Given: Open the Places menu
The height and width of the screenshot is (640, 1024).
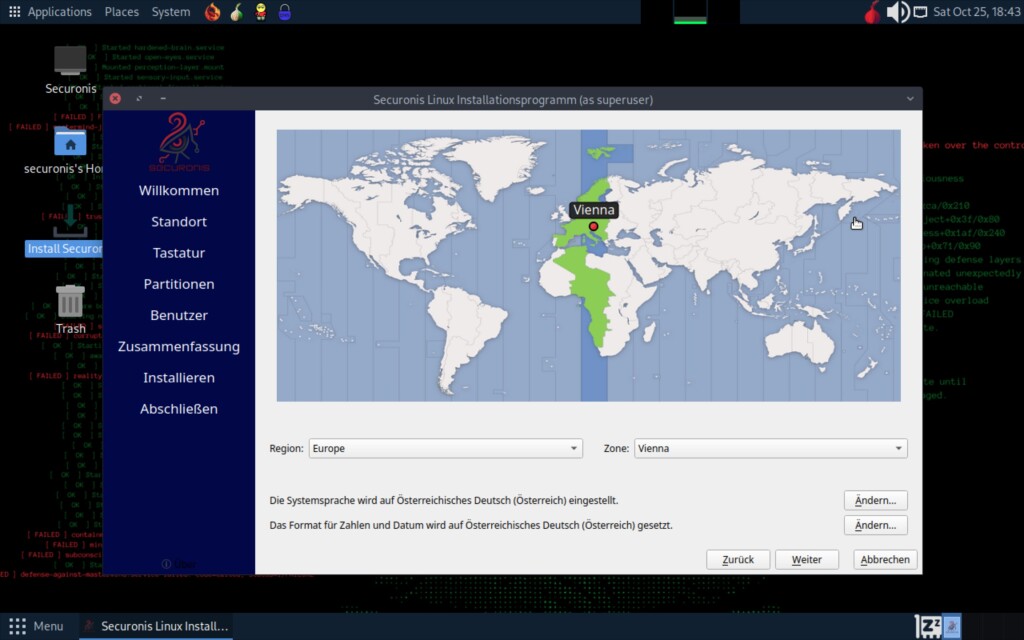Looking at the screenshot, I should point(122,12).
